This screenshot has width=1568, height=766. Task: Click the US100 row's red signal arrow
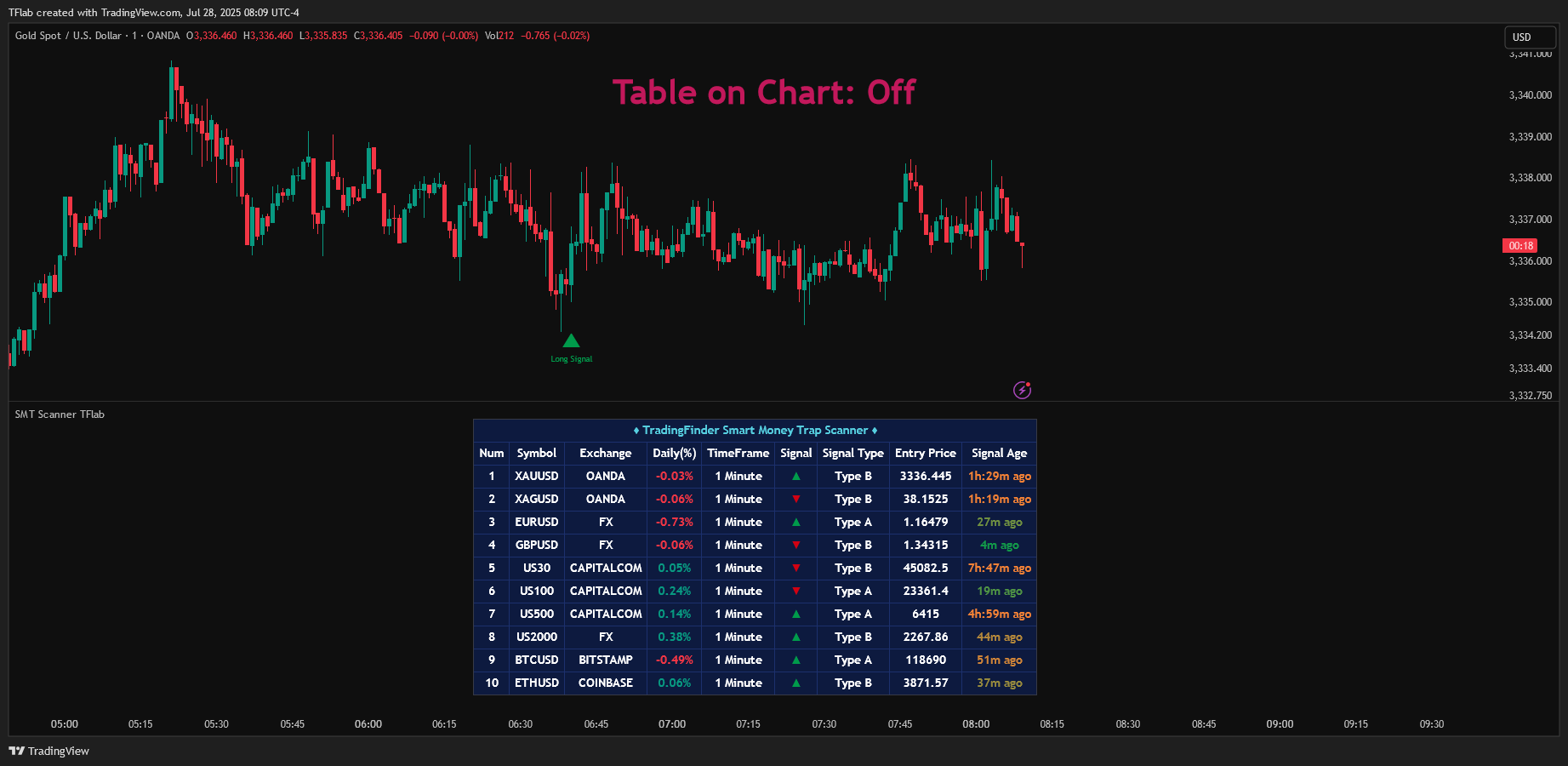point(796,592)
